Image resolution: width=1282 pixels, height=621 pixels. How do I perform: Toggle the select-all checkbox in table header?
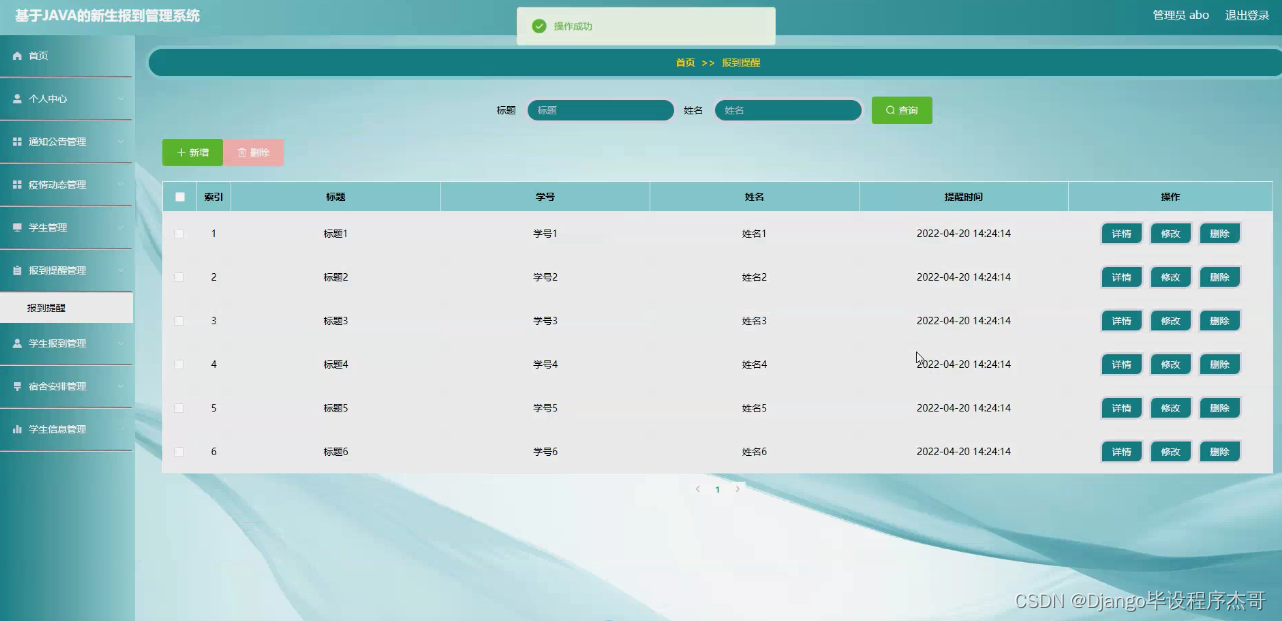[x=180, y=197]
